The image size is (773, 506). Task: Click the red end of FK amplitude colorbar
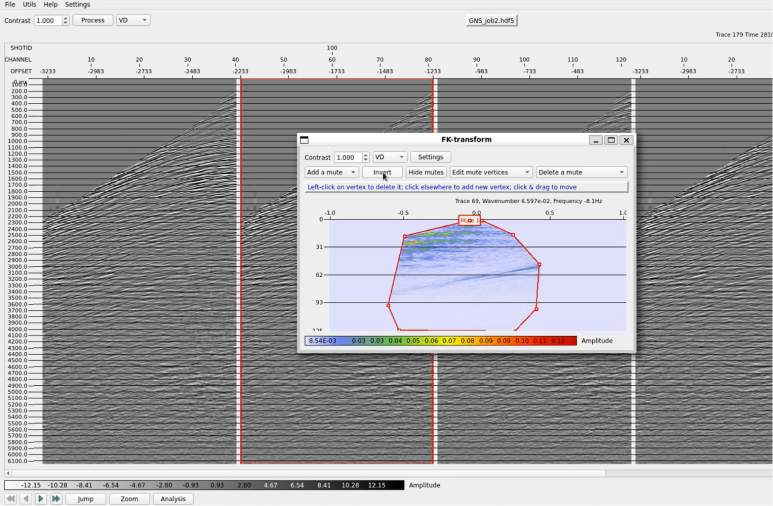[568, 341]
